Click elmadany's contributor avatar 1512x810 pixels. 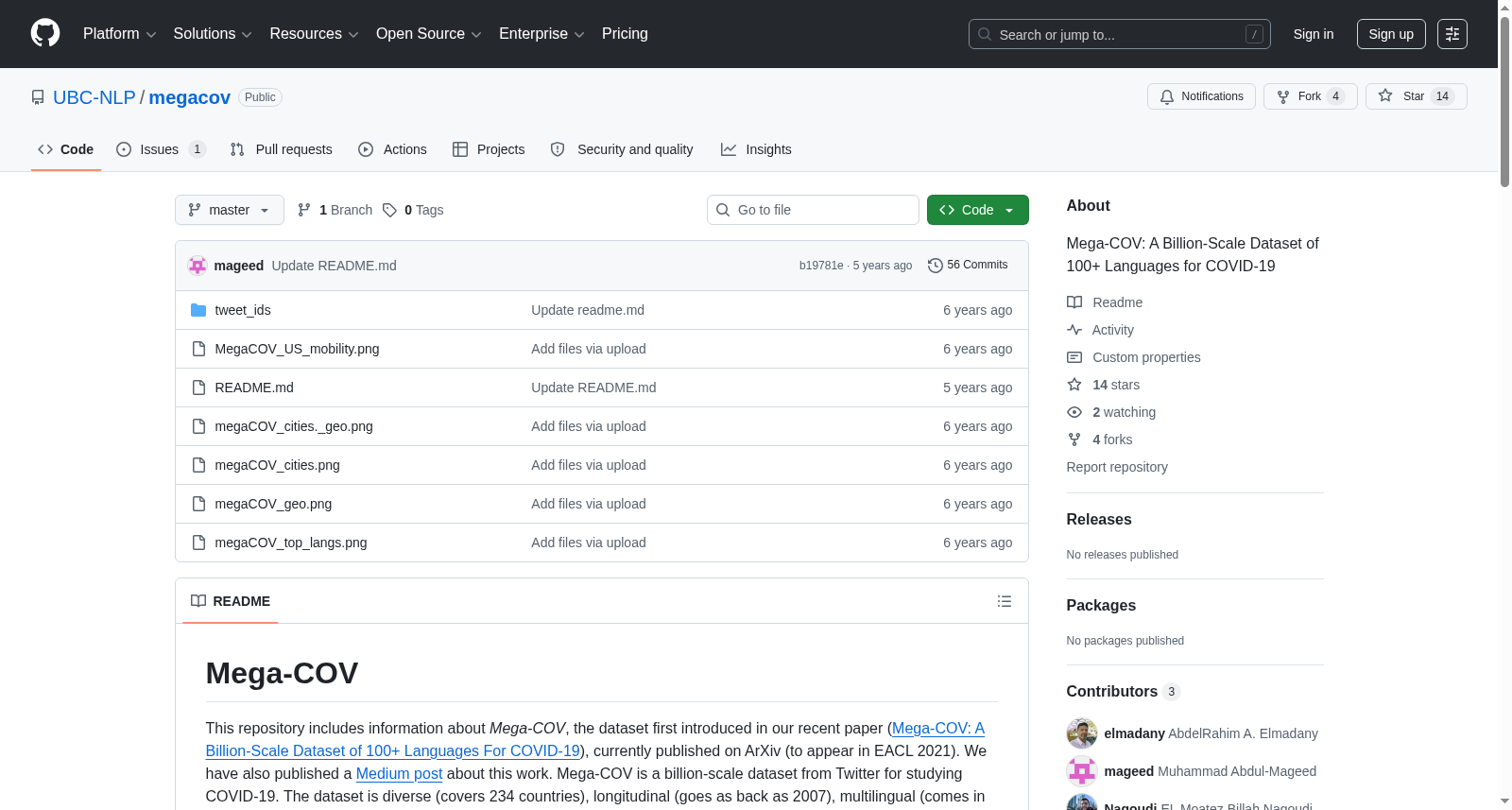coord(1082,733)
